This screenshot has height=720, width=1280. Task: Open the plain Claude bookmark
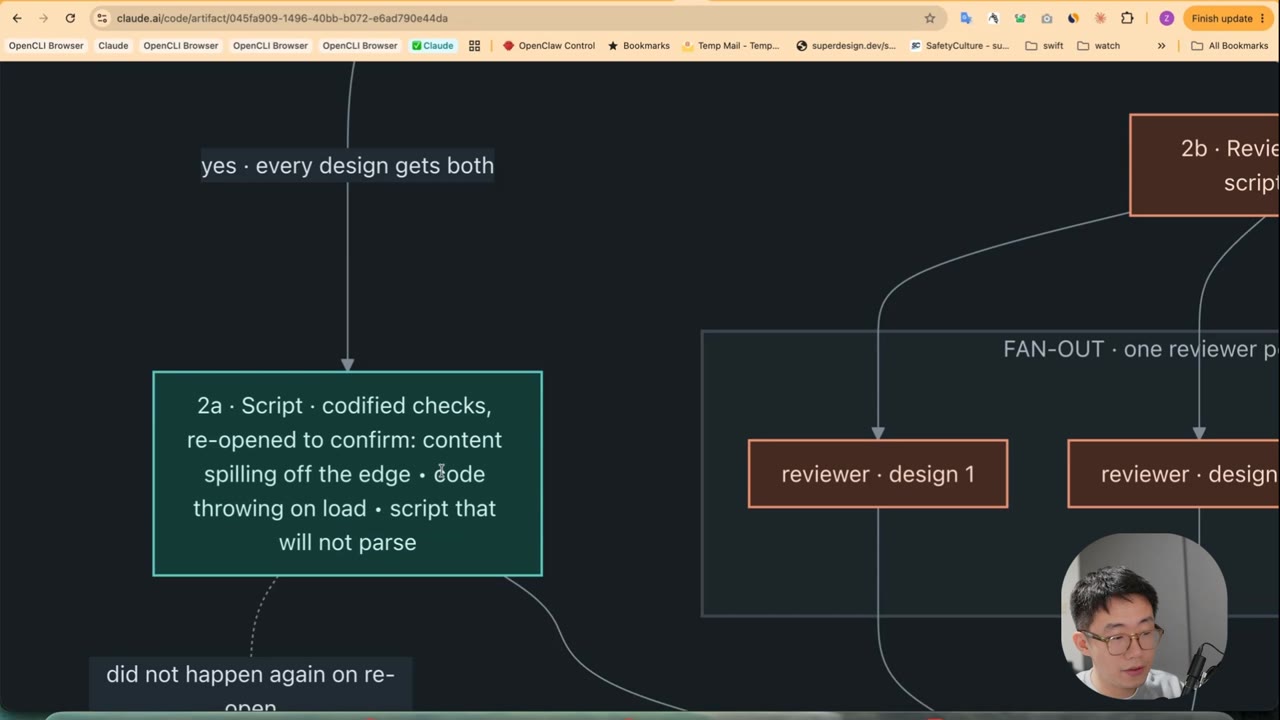point(113,45)
